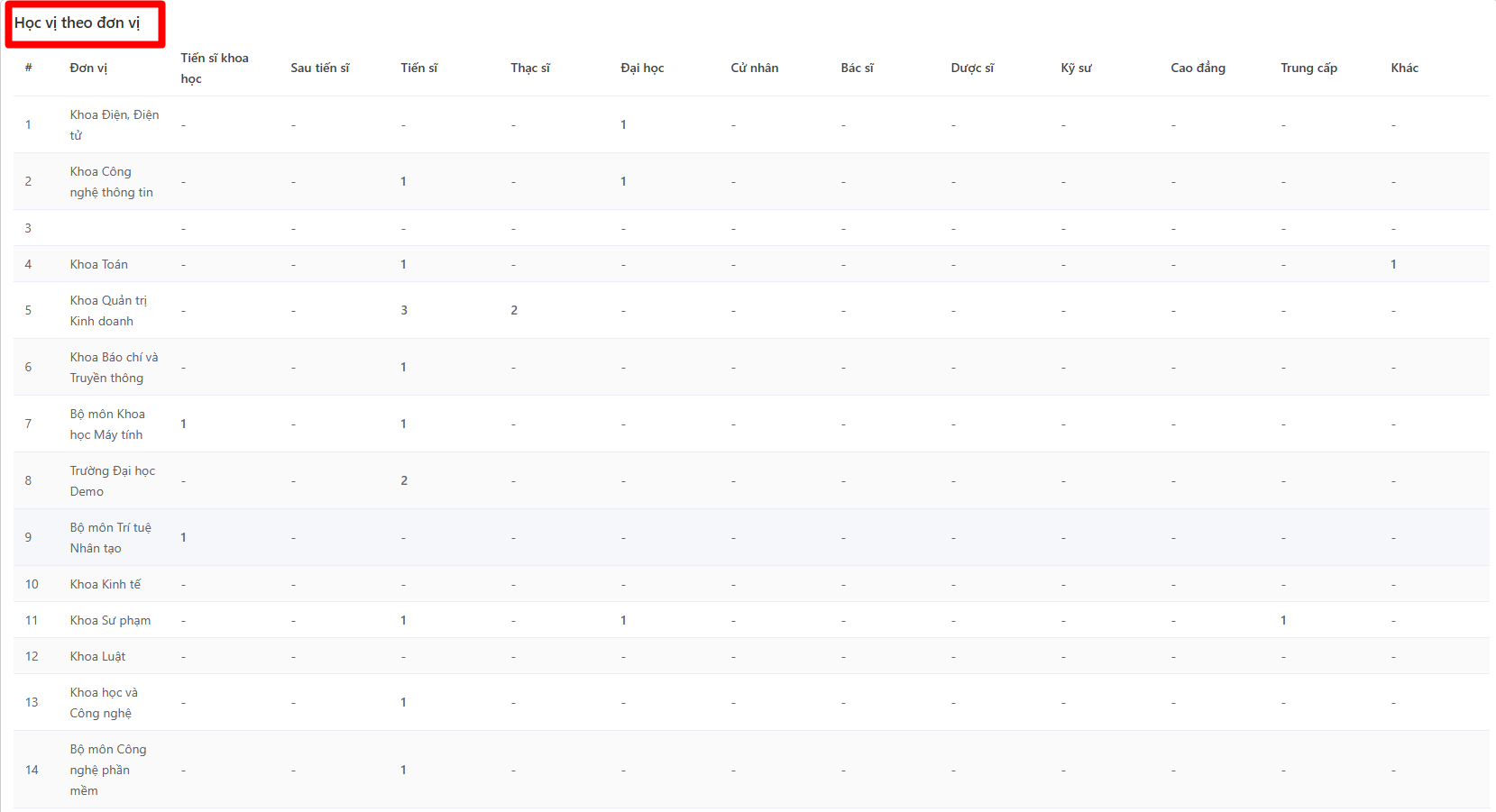Click the 'Sau tiến sĩ' column header

point(319,68)
